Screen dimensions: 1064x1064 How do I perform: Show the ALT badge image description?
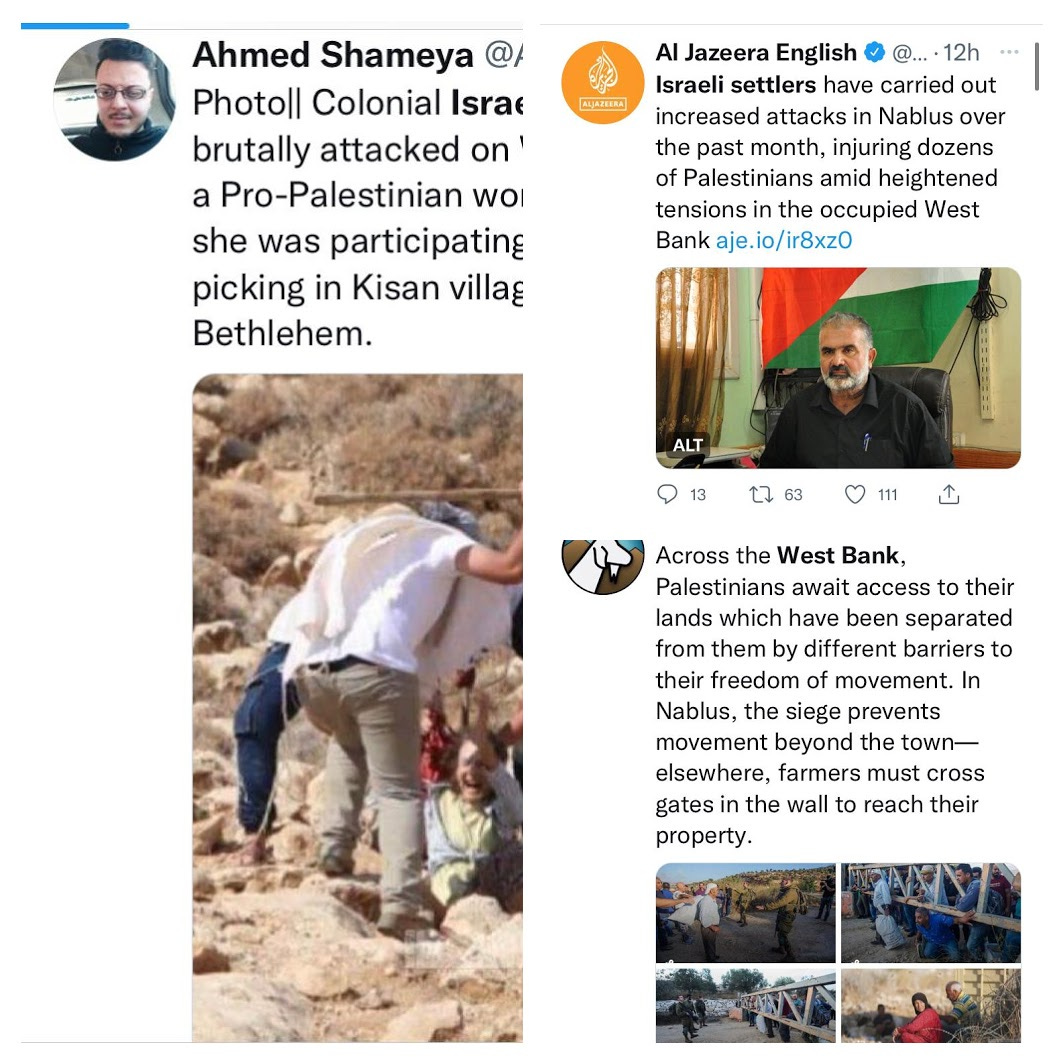point(687,444)
